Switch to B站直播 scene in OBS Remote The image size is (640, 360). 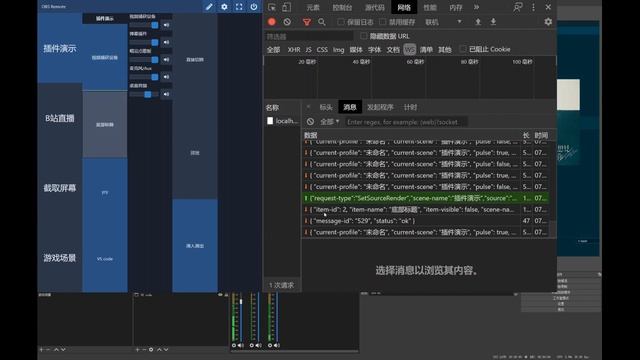tap(60, 118)
